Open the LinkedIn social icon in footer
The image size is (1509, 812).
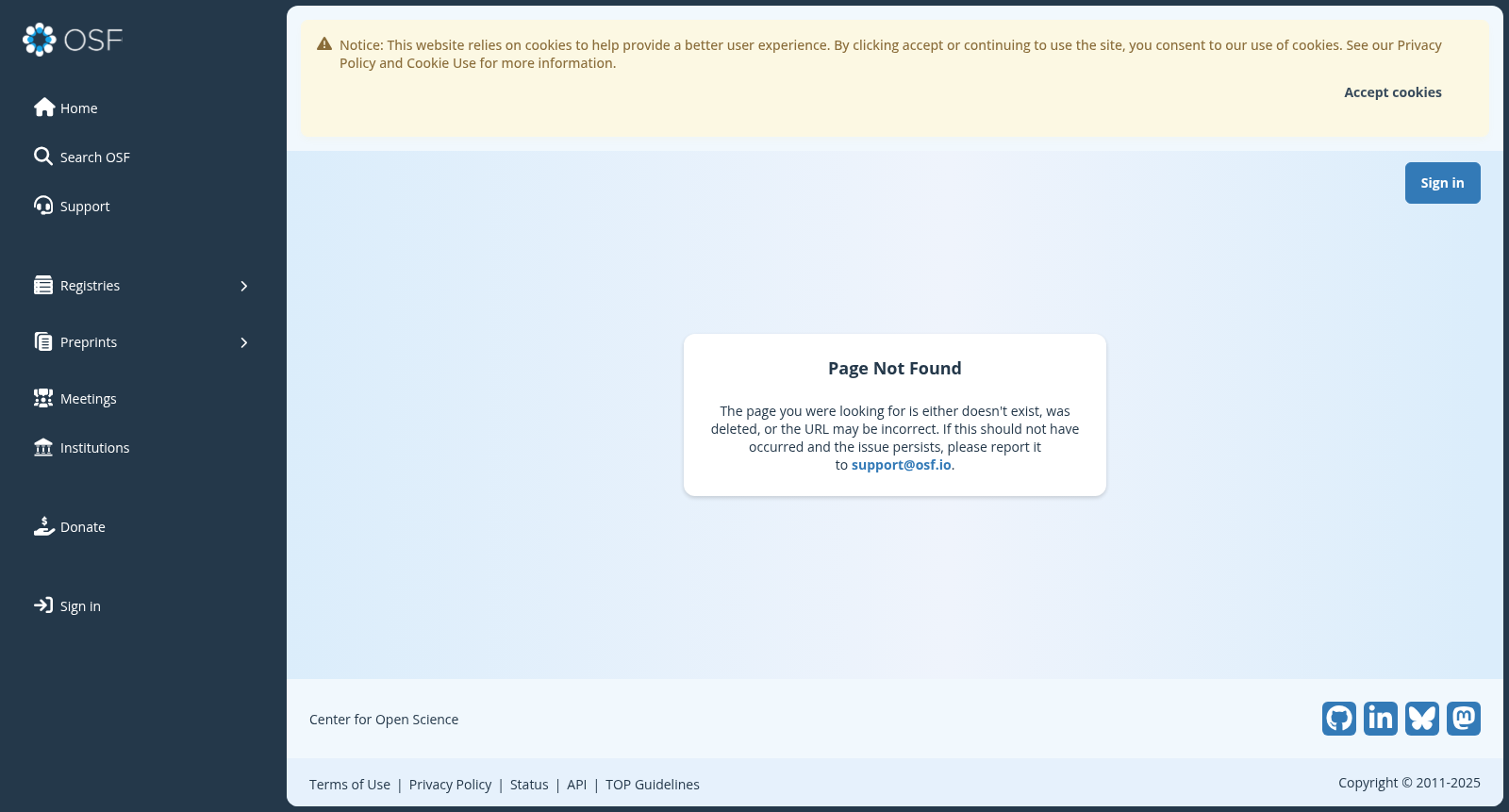point(1381,719)
